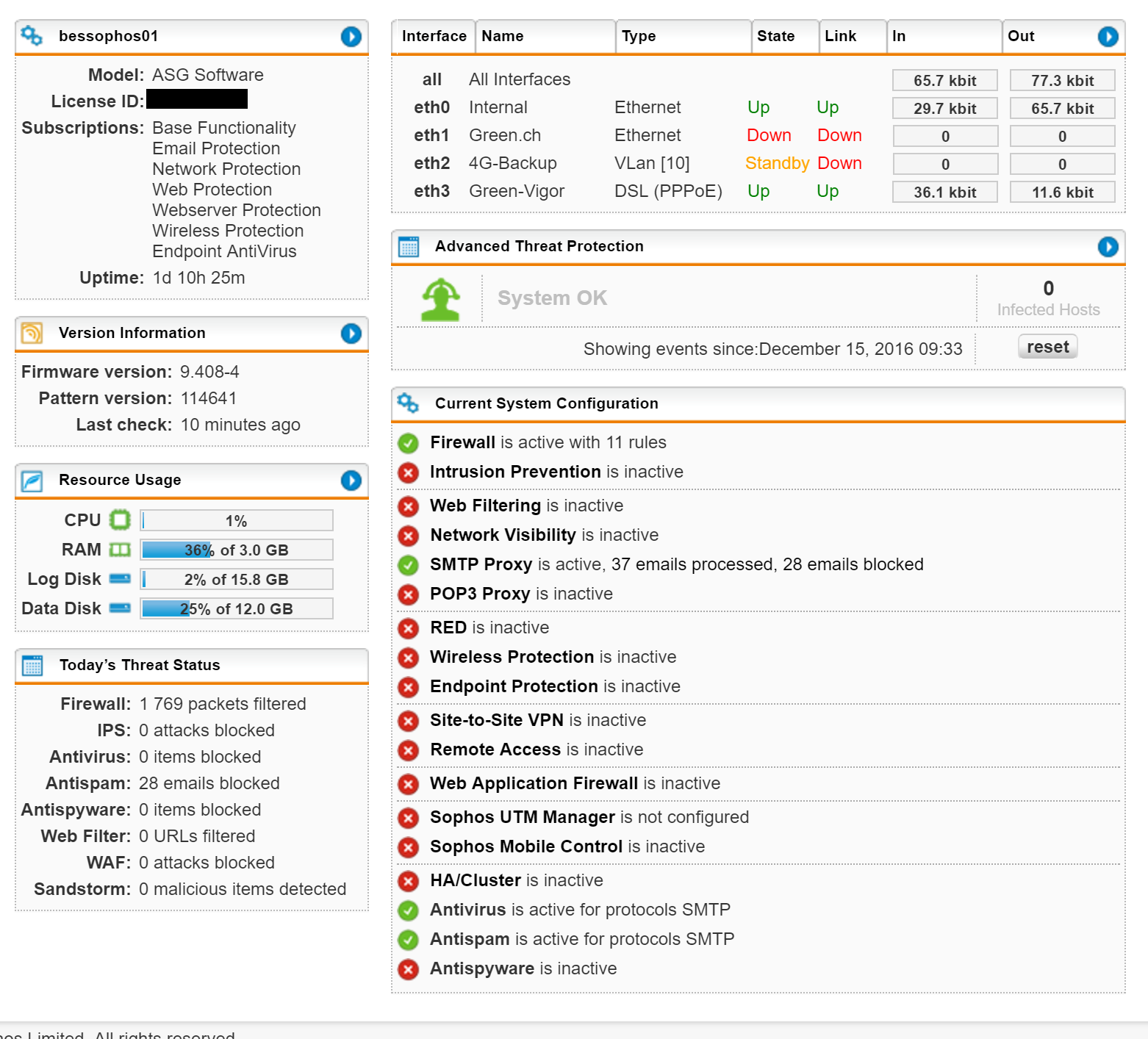Click the Resource Usage panel icon
Screen dimensions: 1148x1039
click(x=32, y=481)
